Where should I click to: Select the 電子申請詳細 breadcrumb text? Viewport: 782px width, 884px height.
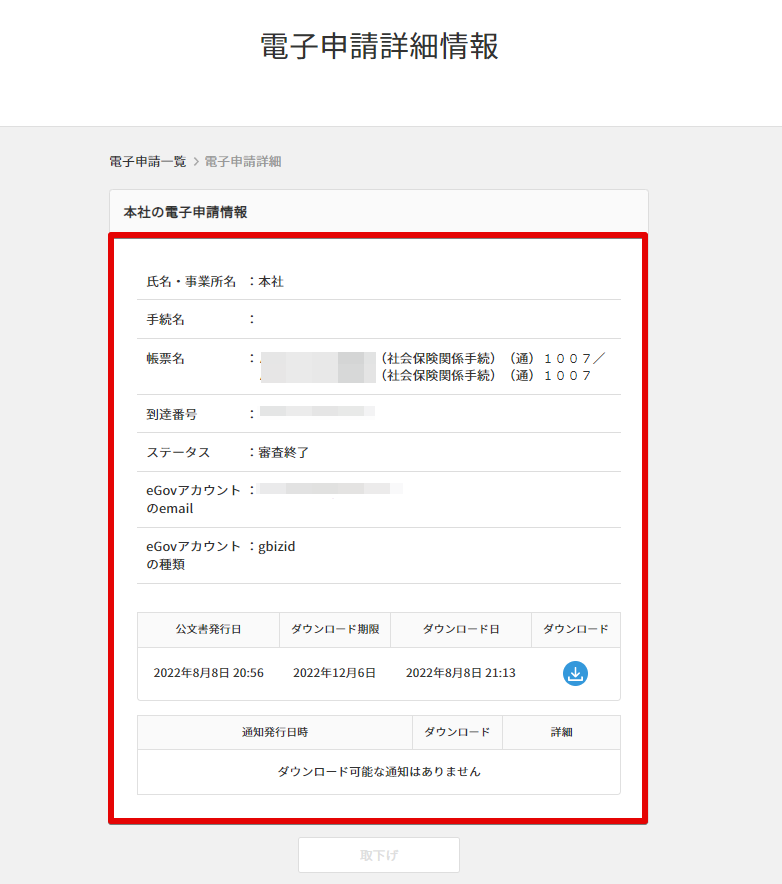point(243,162)
